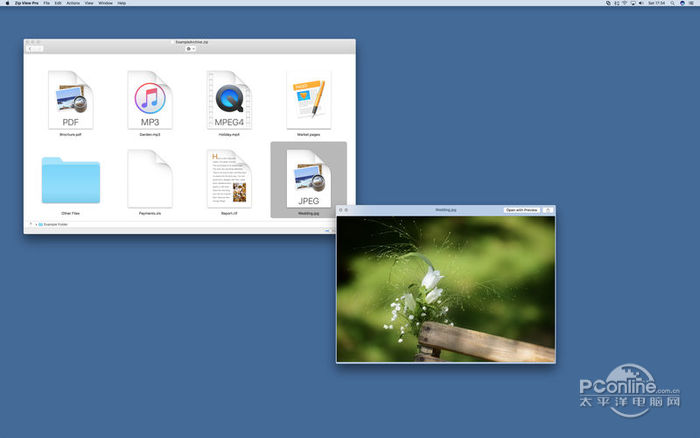Viewport: 700px width, 438px height.
Task: Click the Wi-Fi icon in menu bar
Action: tap(625, 3)
